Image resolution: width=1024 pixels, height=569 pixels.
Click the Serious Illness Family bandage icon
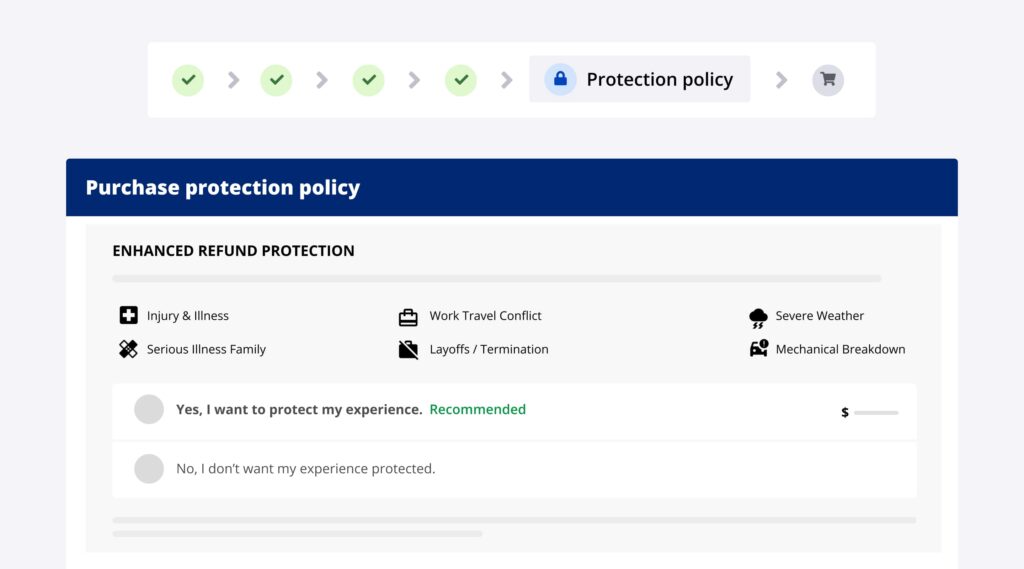[128, 349]
